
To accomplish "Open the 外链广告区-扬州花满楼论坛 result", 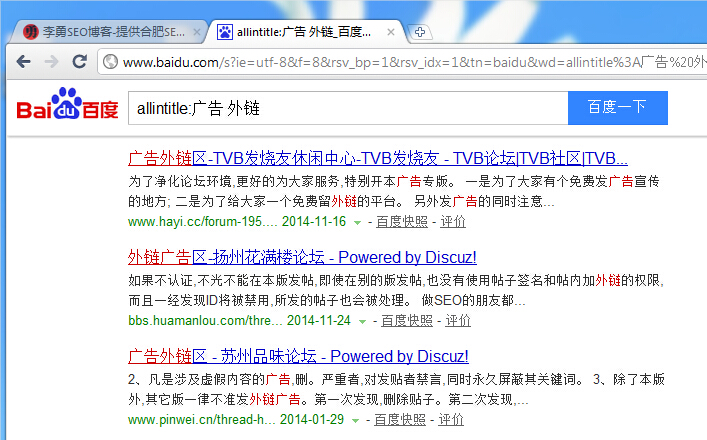I will 302,257.
